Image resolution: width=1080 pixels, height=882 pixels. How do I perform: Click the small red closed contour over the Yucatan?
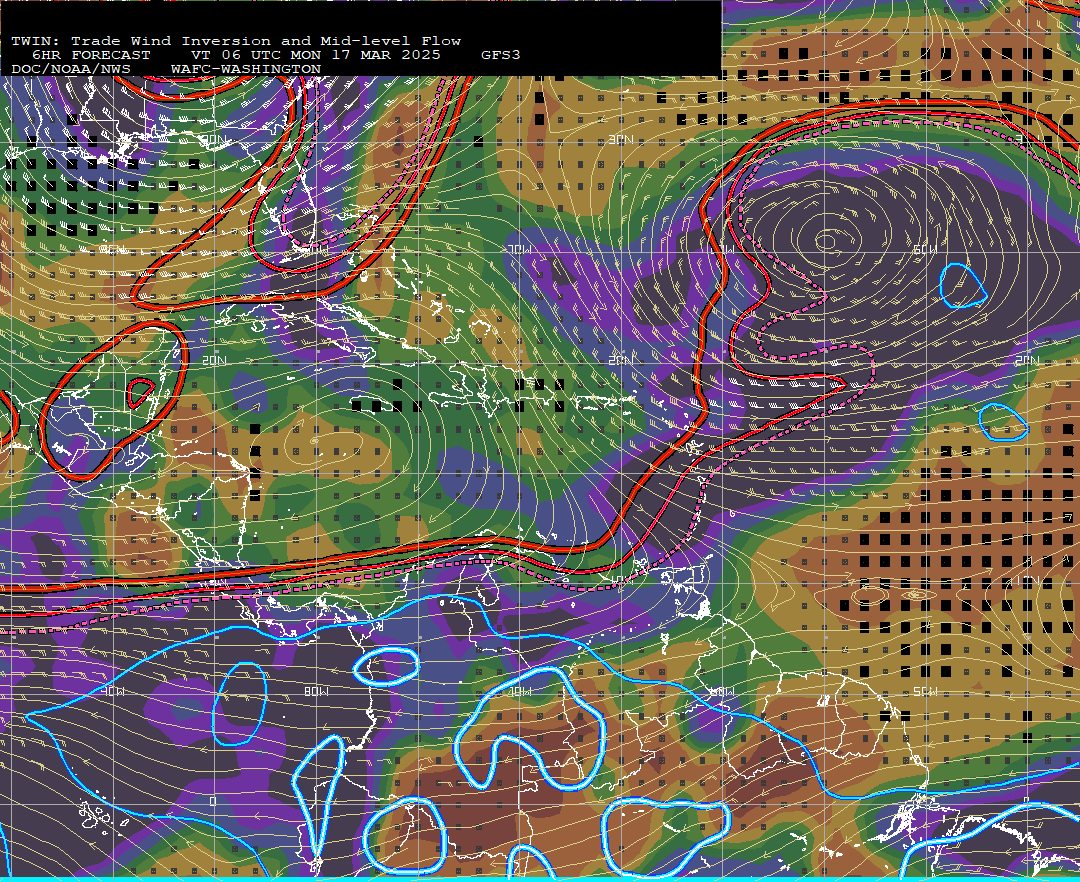pos(141,392)
